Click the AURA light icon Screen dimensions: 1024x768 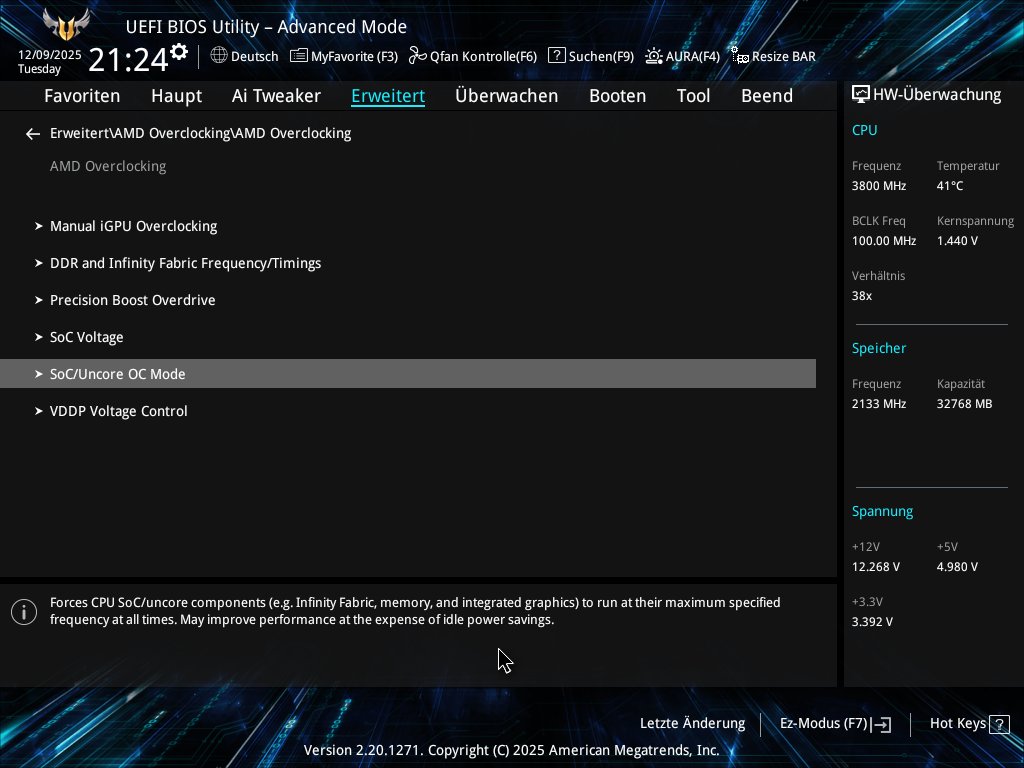(x=654, y=56)
